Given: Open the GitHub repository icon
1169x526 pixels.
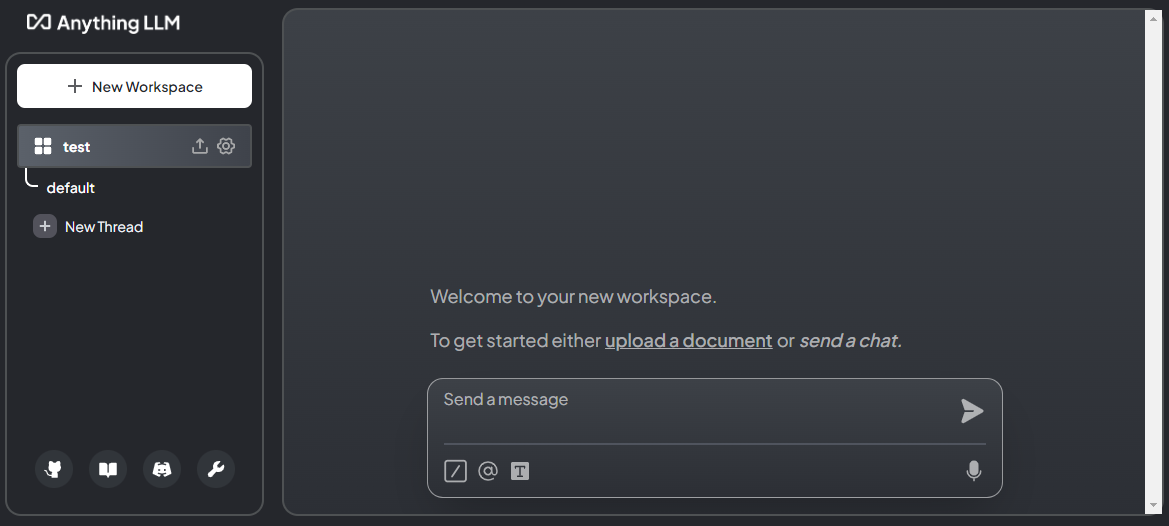Looking at the screenshot, I should click(54, 469).
